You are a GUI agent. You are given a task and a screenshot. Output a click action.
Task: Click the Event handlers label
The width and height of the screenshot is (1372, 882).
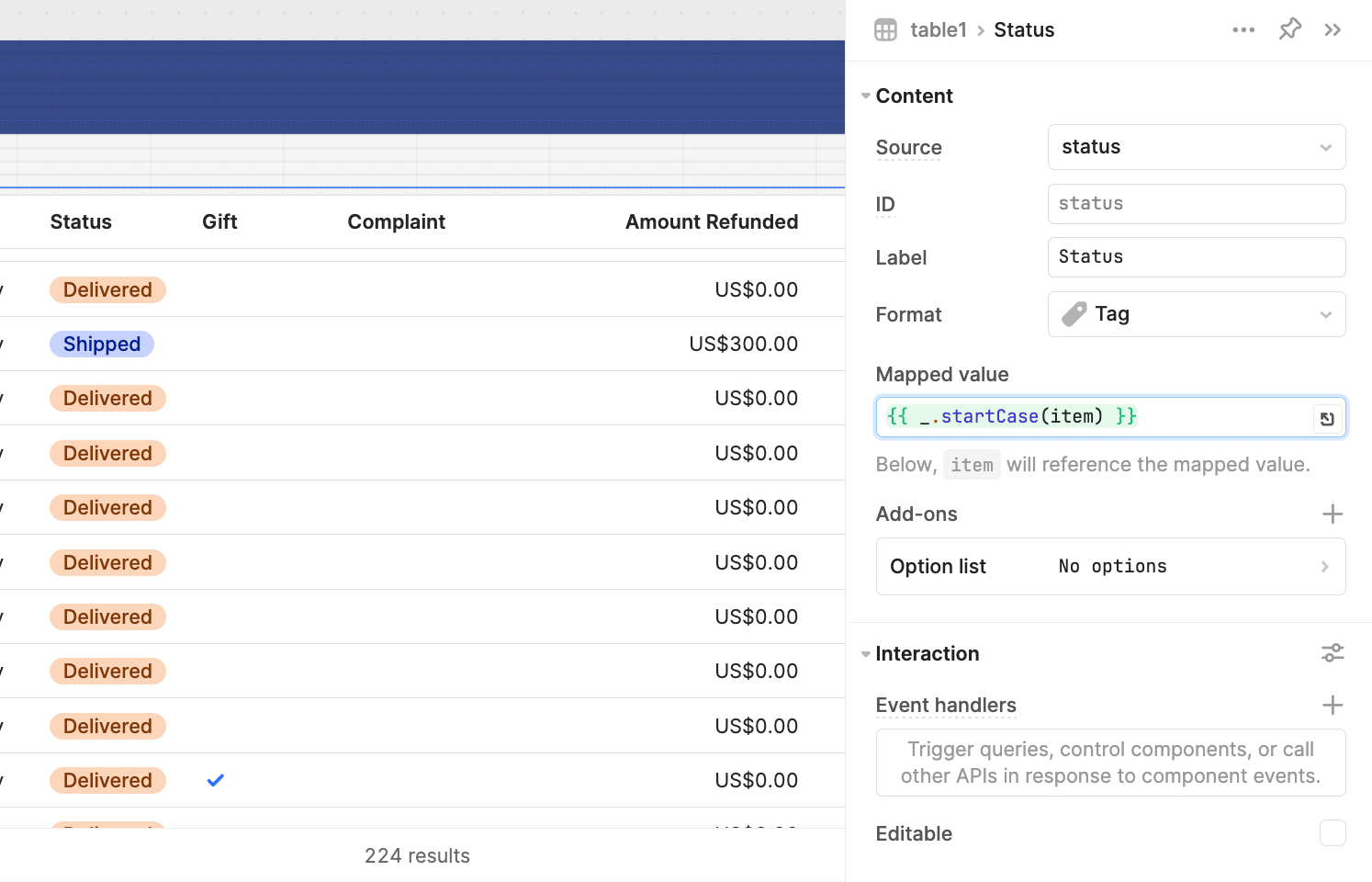946,706
